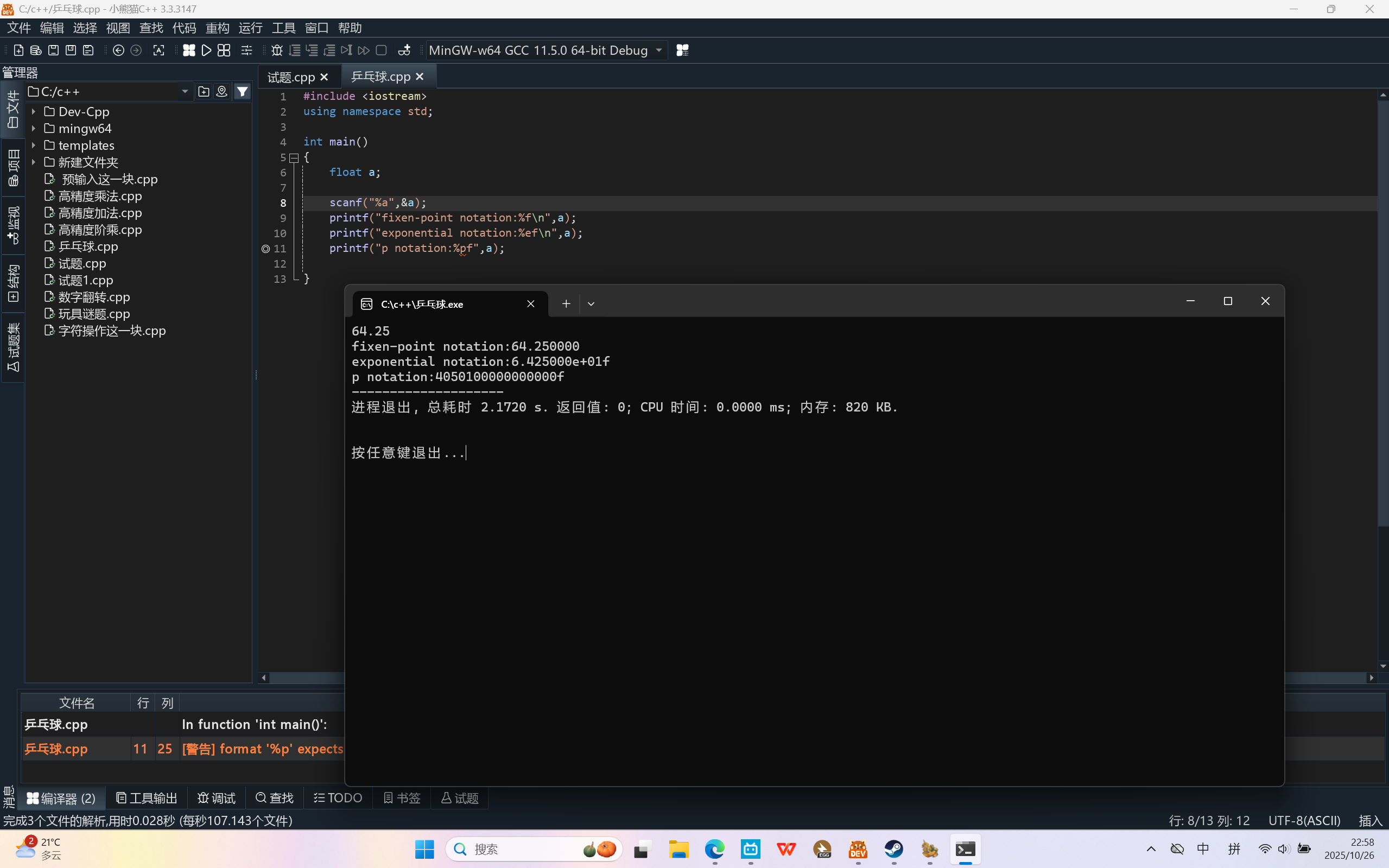
Task: Collapse the code fold at line 5
Action: coord(294,158)
